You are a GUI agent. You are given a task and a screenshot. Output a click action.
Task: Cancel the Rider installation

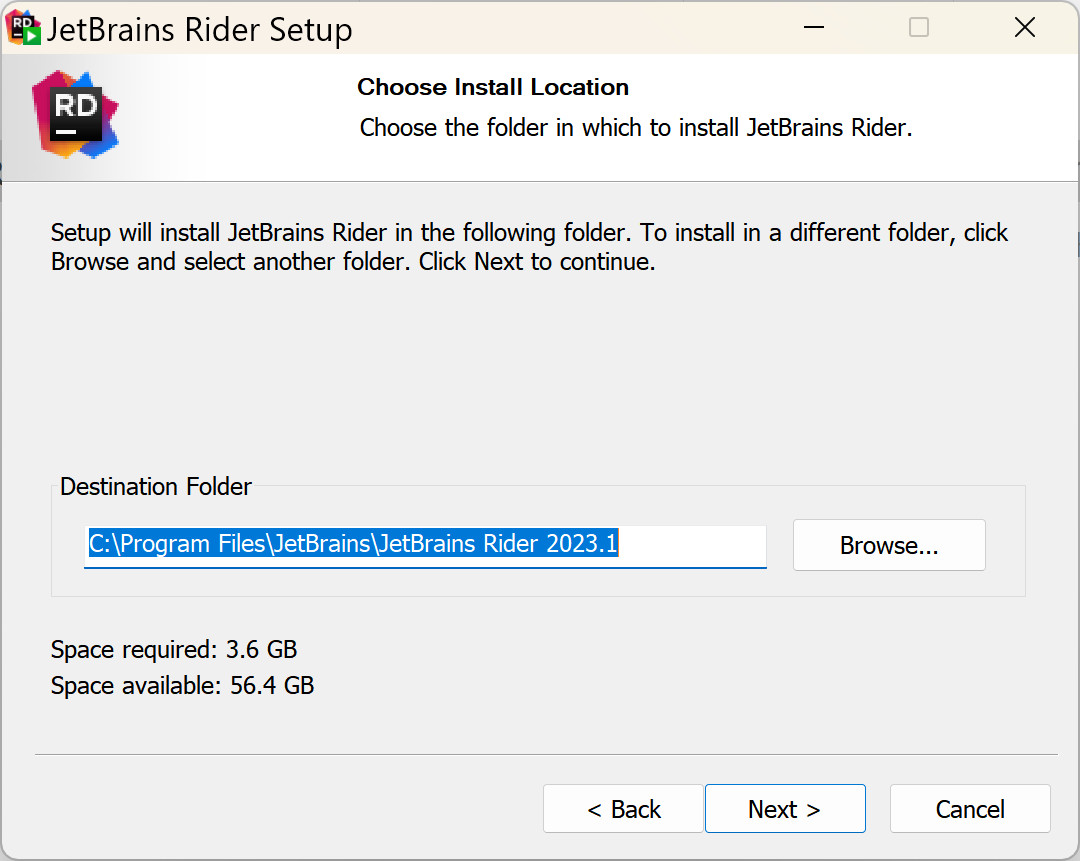pos(969,808)
